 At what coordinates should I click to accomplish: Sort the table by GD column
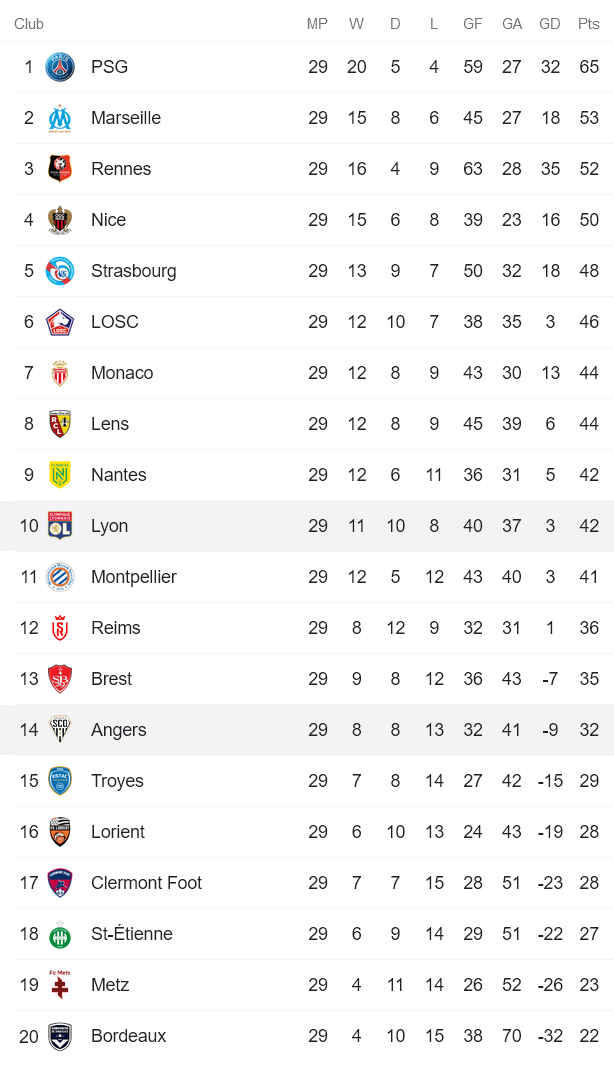550,24
